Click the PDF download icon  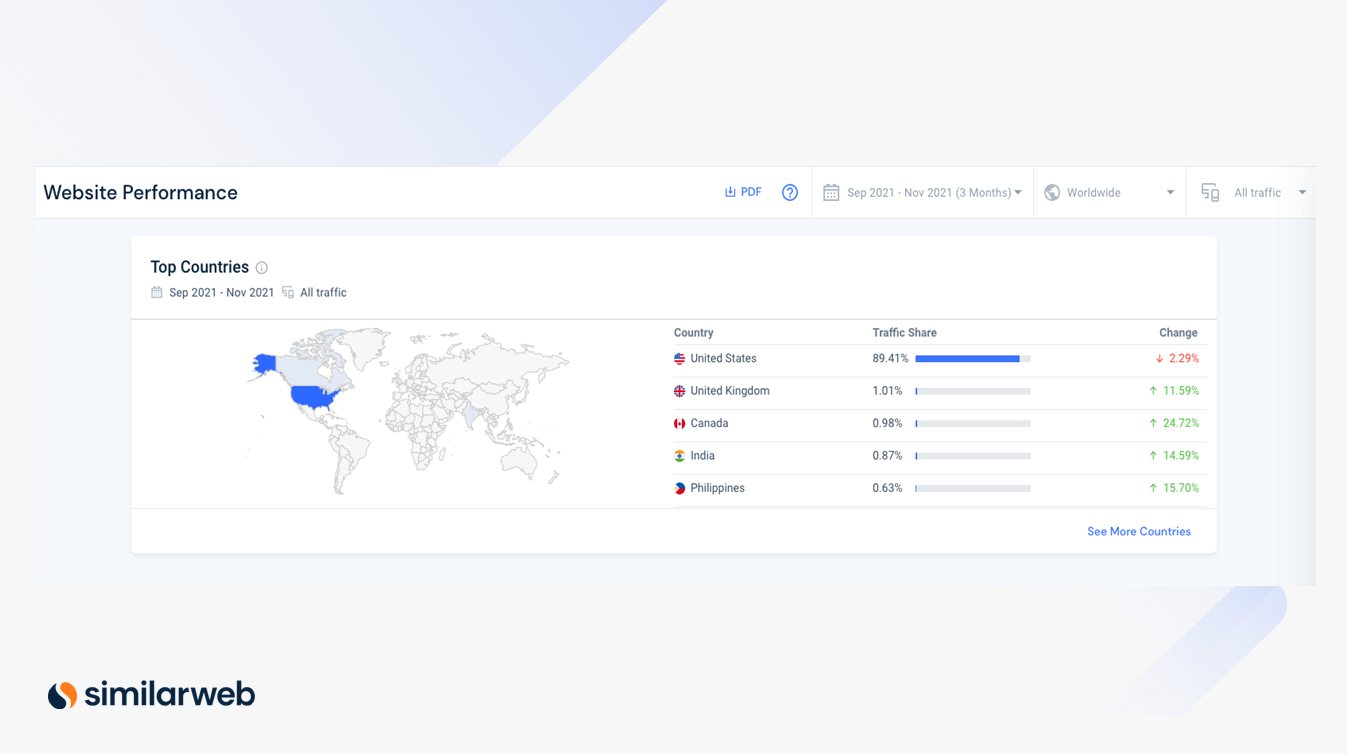pyautogui.click(x=729, y=192)
